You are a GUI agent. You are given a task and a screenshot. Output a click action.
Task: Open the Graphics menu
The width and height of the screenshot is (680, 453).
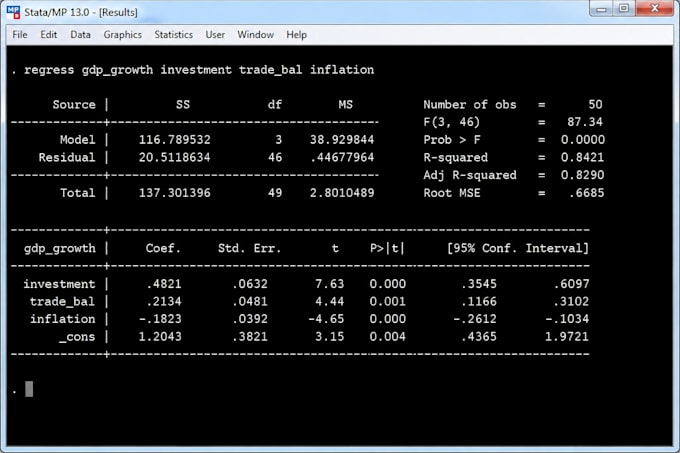tap(122, 35)
